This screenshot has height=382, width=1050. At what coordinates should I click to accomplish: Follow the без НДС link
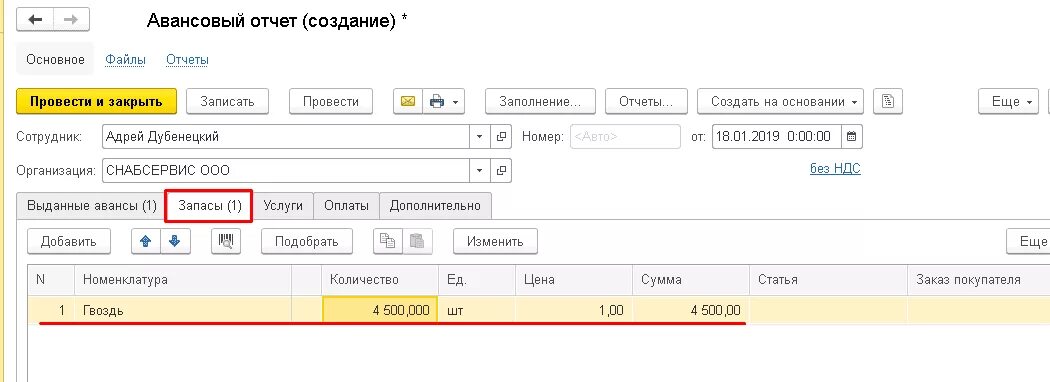[x=835, y=169]
